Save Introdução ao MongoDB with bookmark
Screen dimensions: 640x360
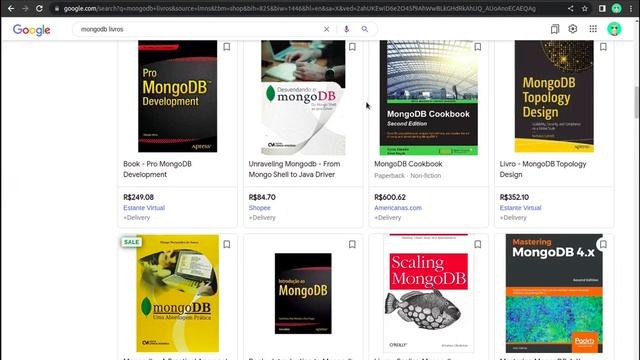(352, 244)
